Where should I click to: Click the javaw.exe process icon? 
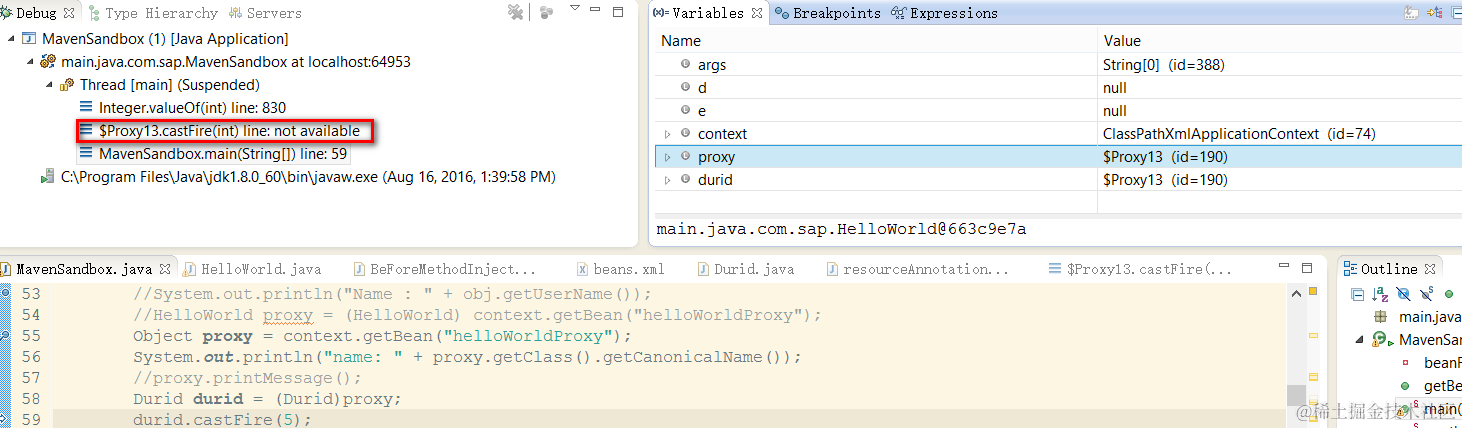(47, 177)
